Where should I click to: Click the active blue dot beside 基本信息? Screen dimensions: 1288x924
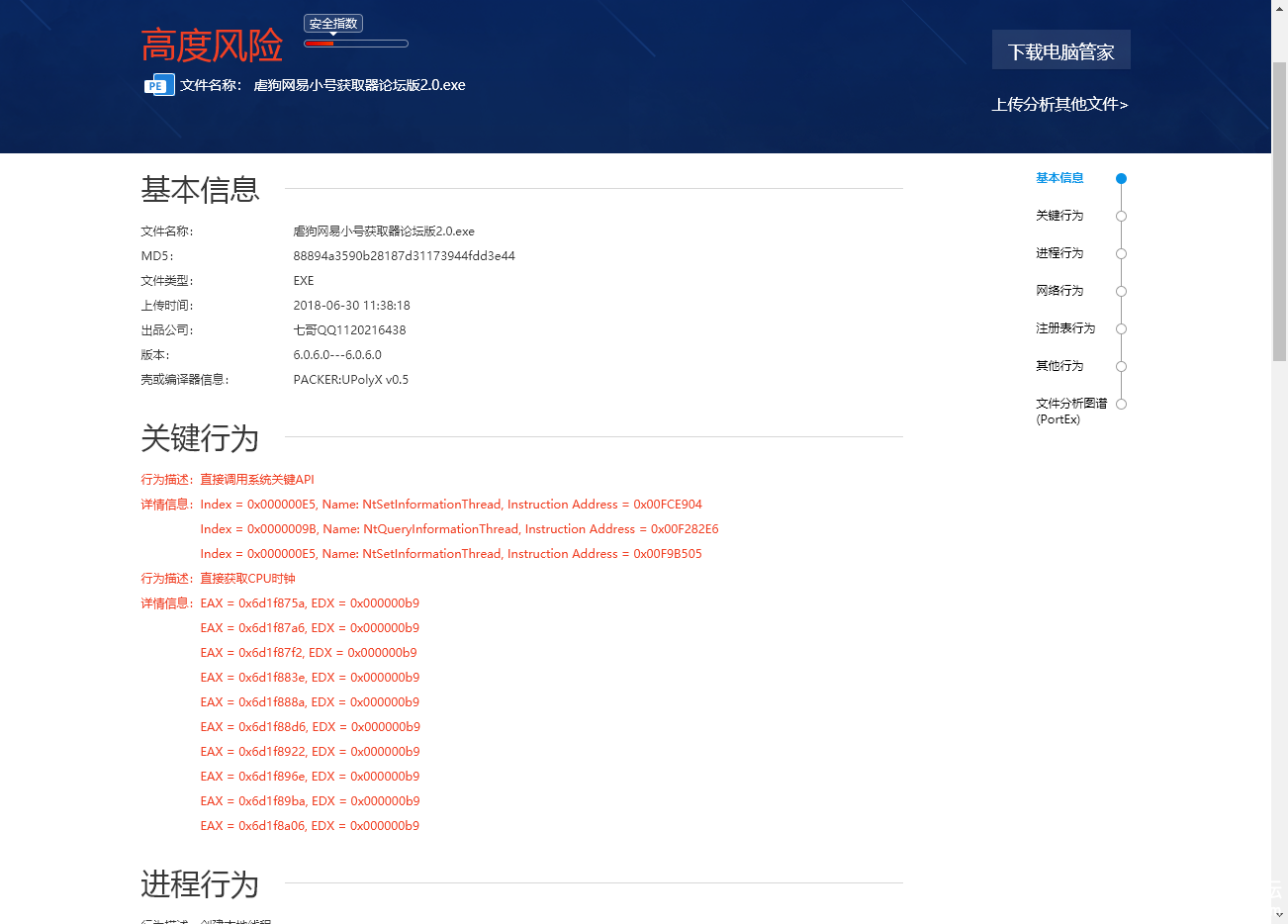(1121, 179)
